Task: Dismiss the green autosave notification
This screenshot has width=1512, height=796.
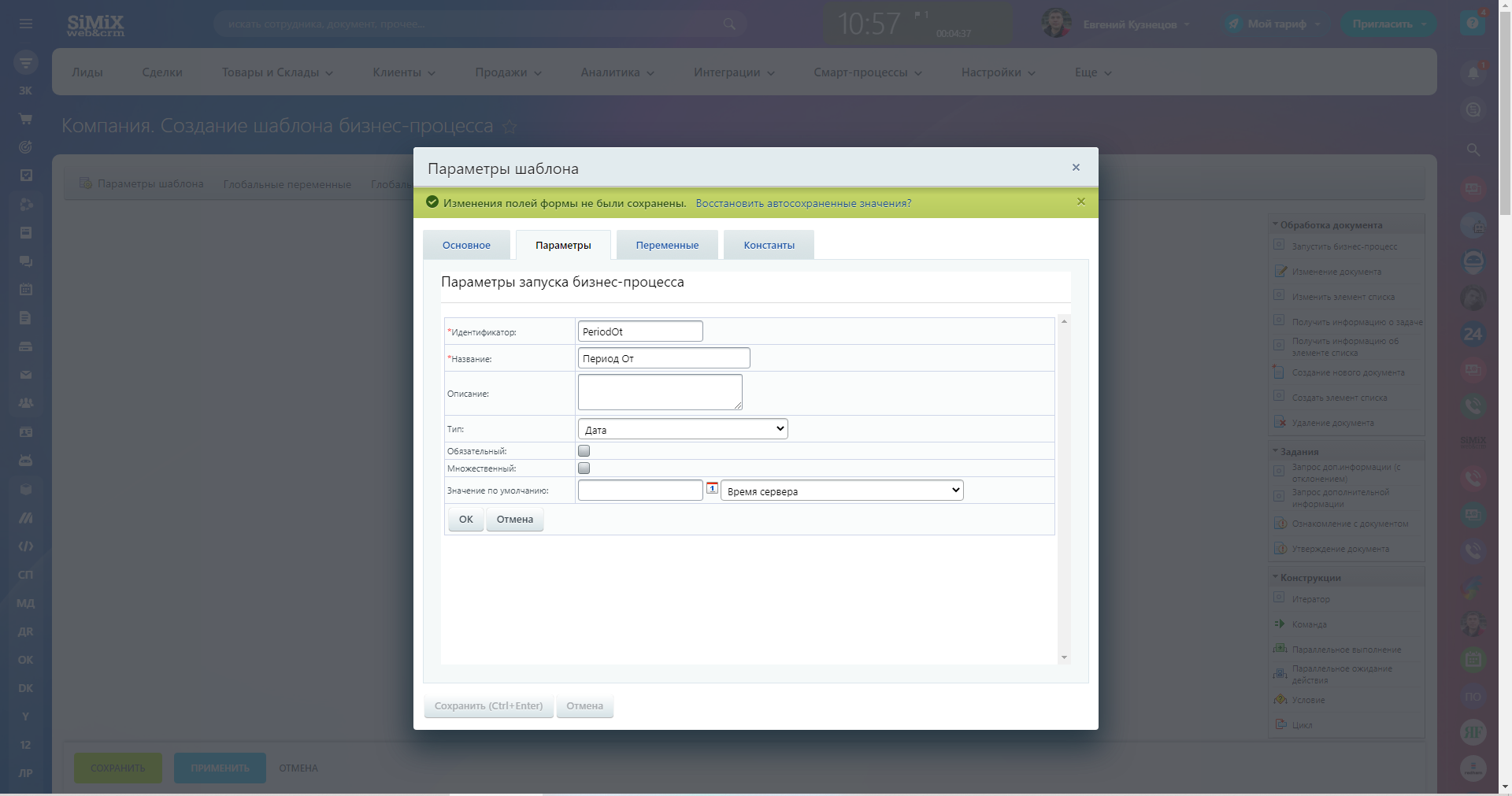Action: (x=1081, y=202)
